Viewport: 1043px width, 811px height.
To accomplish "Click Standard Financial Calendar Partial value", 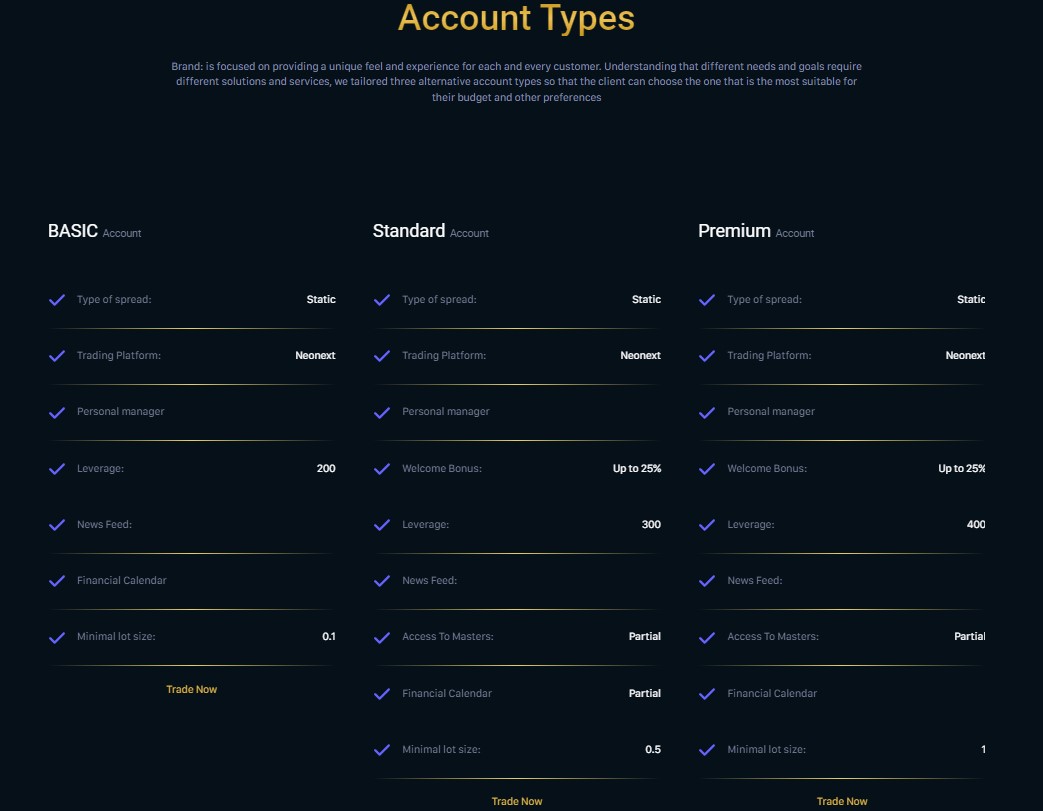I will [645, 693].
